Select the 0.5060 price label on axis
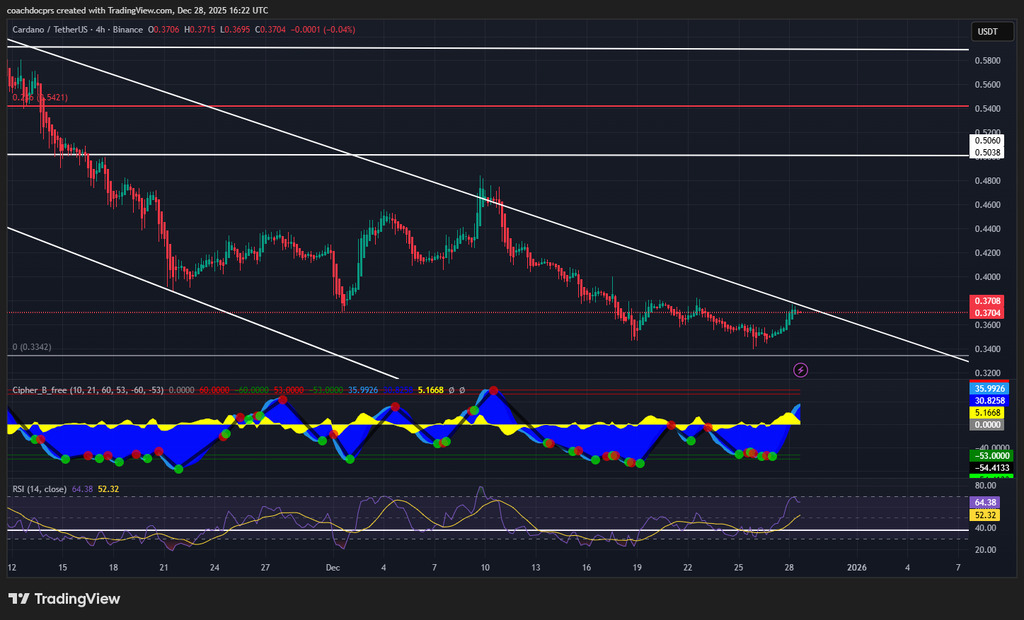1024x620 pixels. click(x=987, y=143)
